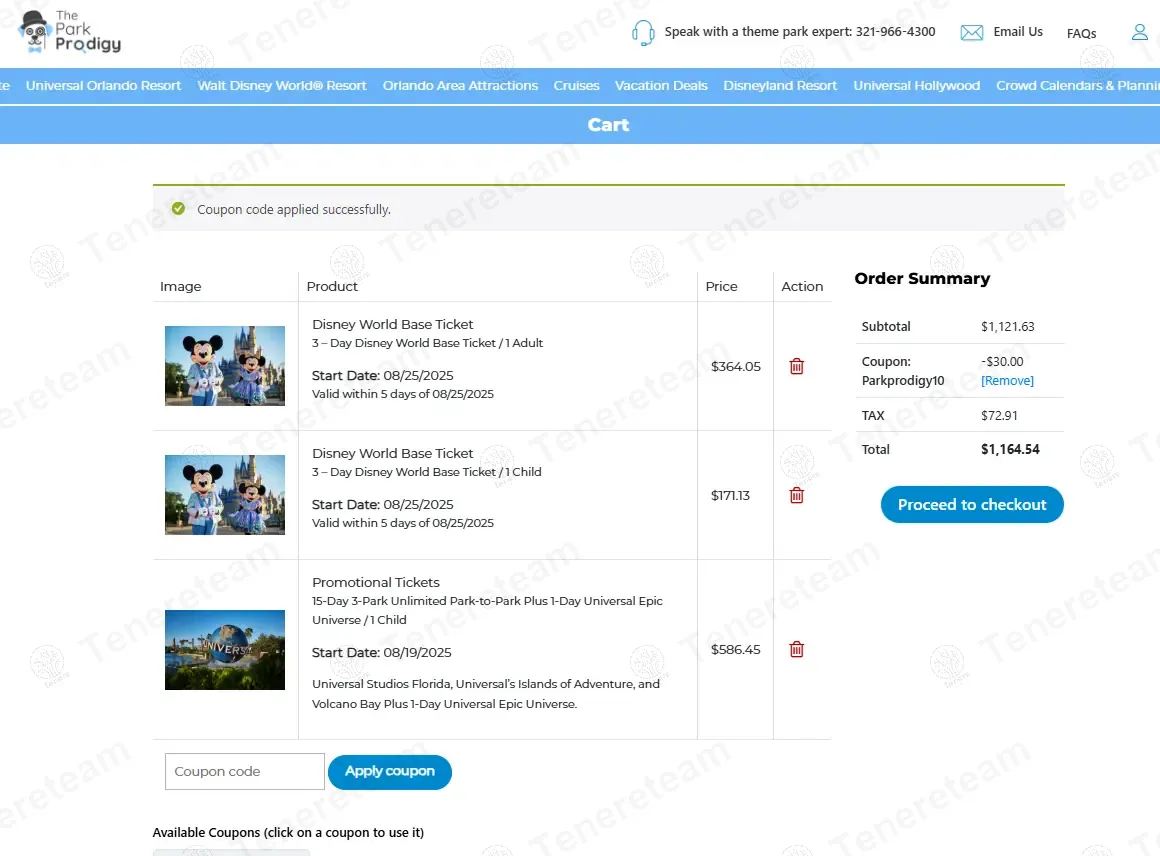Click the FAQs link
Screen dimensions: 1160x856
pyautogui.click(x=1081, y=34)
